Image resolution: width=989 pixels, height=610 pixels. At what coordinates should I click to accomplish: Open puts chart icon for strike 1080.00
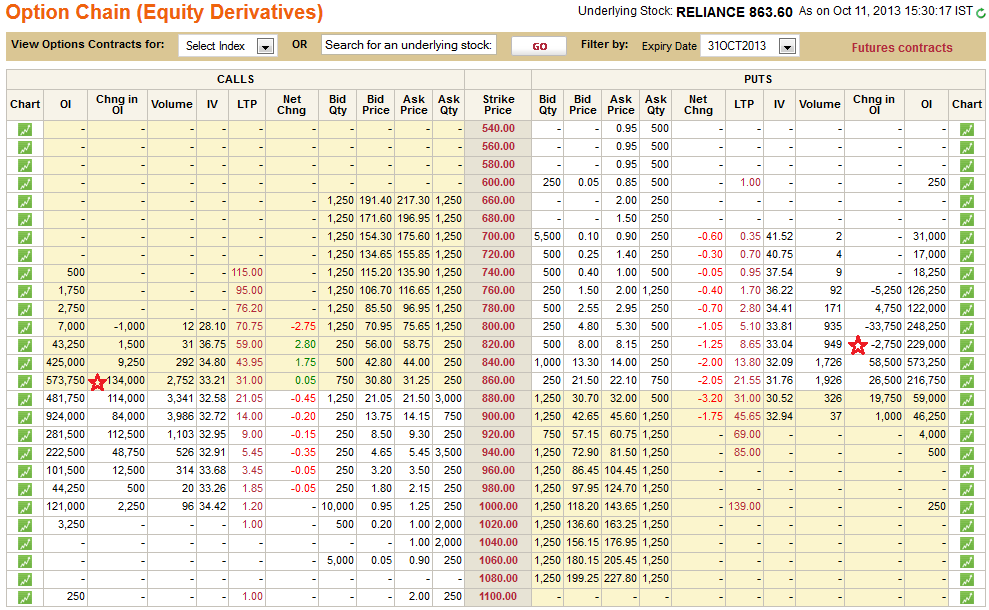pyautogui.click(x=966, y=579)
